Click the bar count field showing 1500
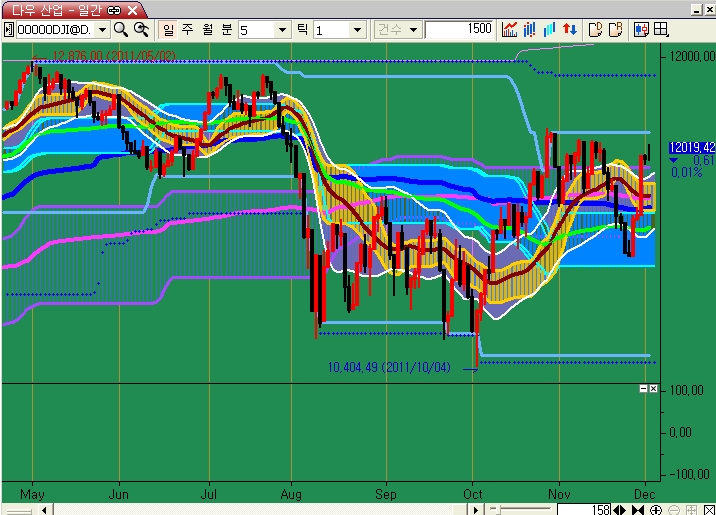 (459, 30)
